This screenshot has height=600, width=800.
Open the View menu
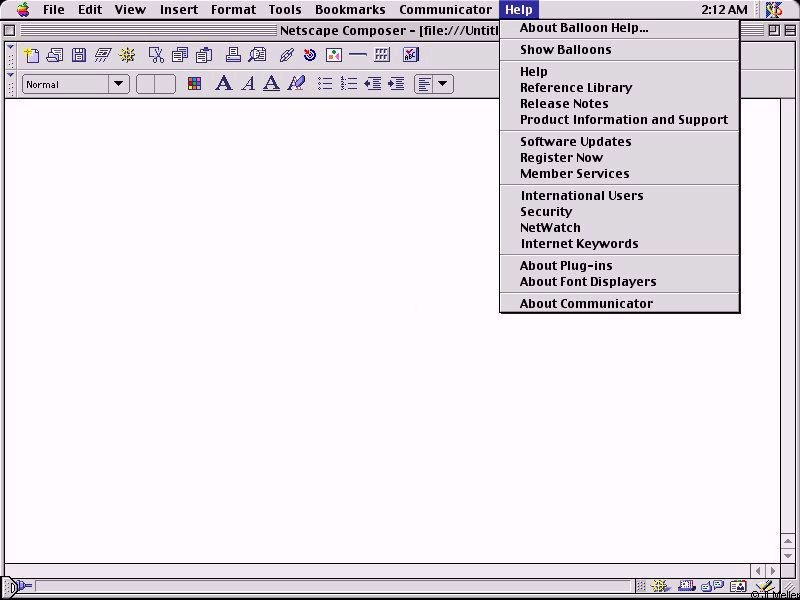coord(130,10)
